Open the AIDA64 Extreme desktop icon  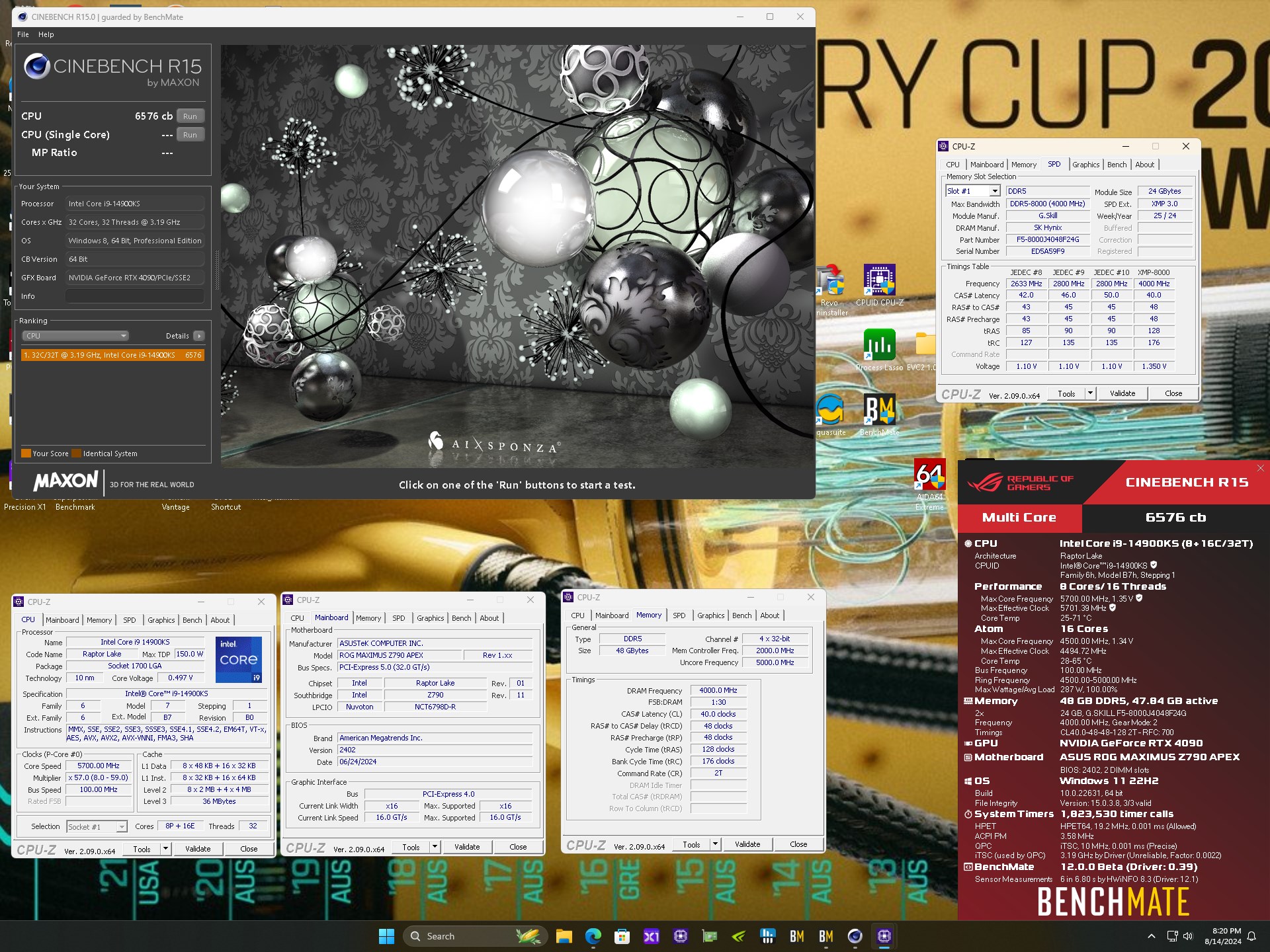point(929,485)
